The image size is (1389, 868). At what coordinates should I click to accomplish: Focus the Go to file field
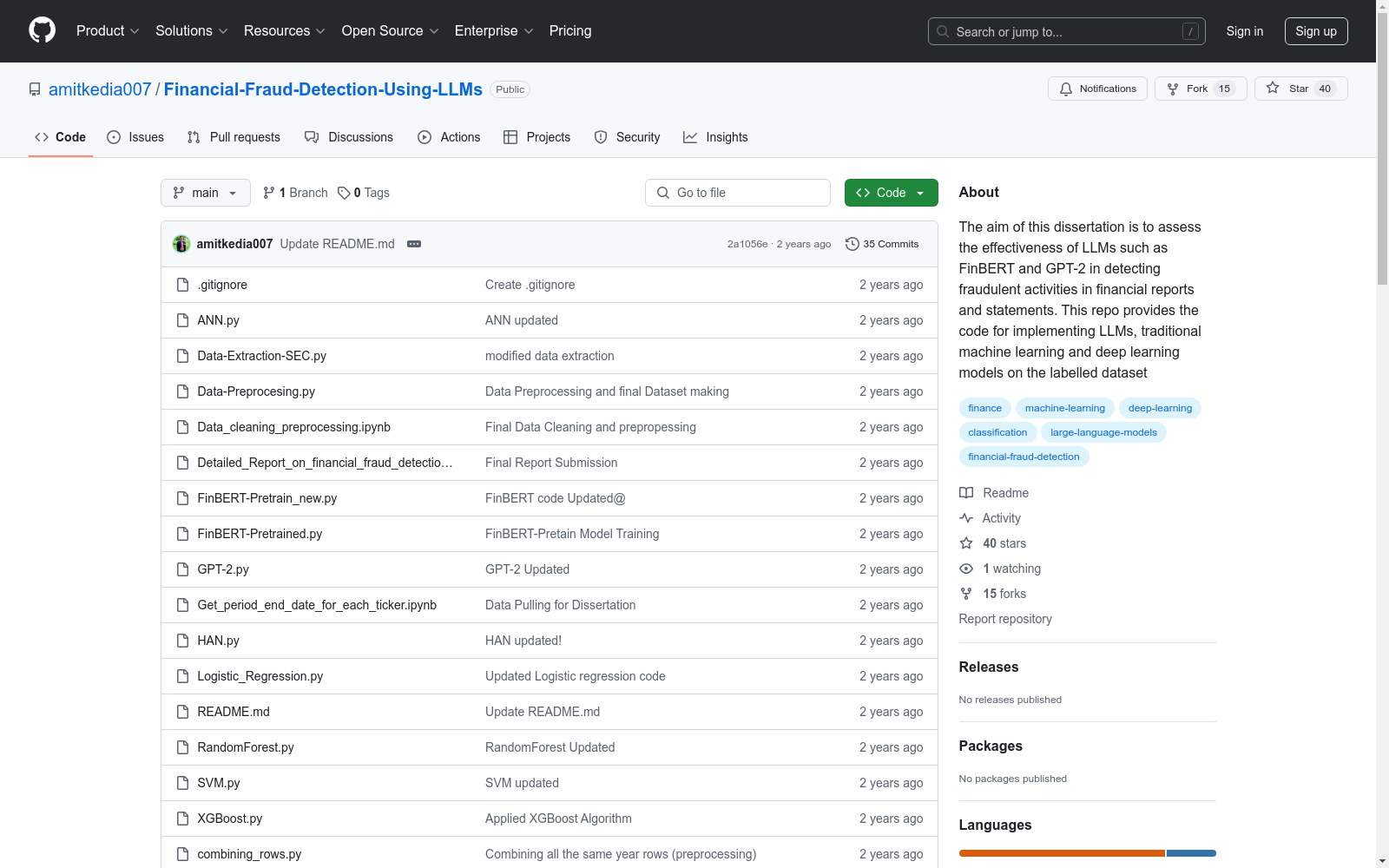738,193
